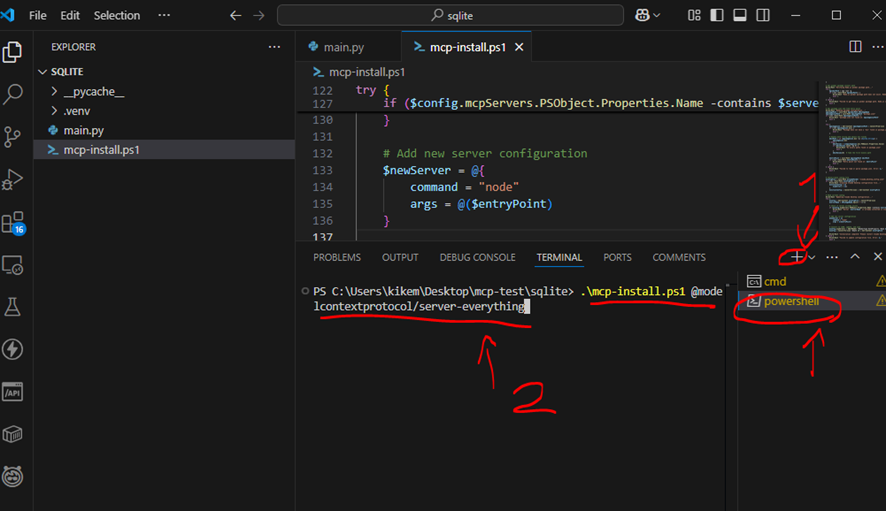This screenshot has height=511, width=886.
Task: Close the mcp-install.ps1 editor tab
Action: pos(518,47)
